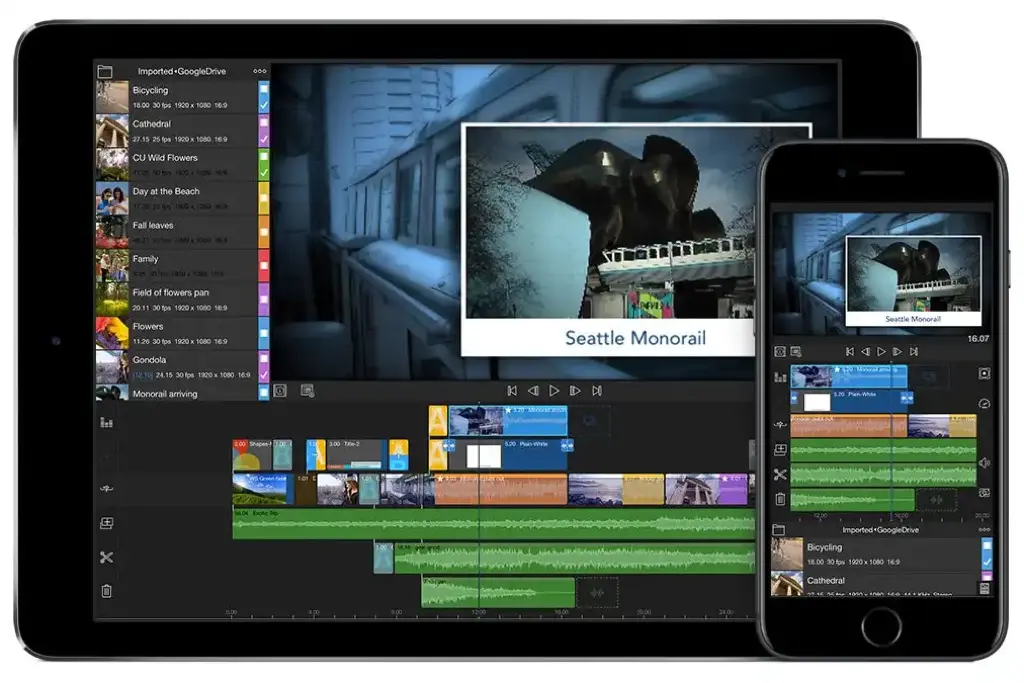
Task: Toggle Bicycling blue color tag on iPad
Action: [x=264, y=97]
